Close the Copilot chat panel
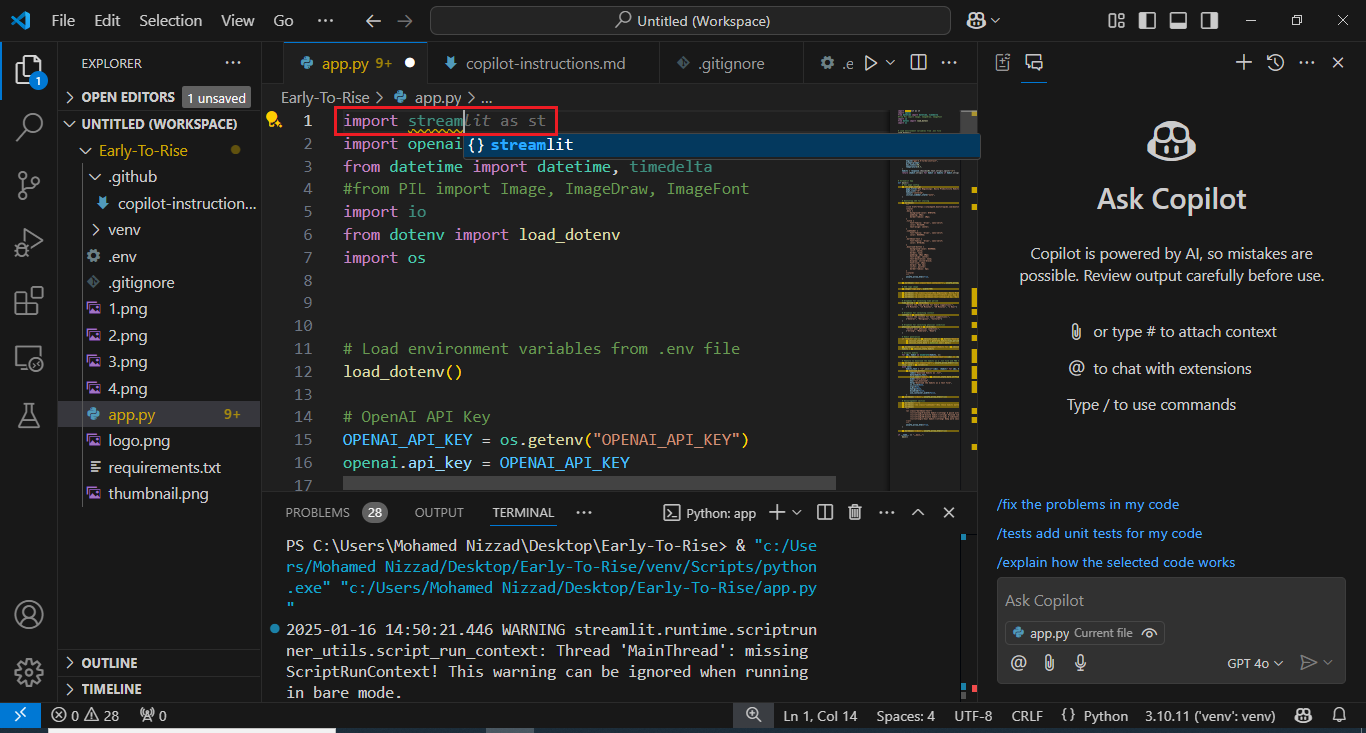1366x733 pixels. (x=1338, y=63)
